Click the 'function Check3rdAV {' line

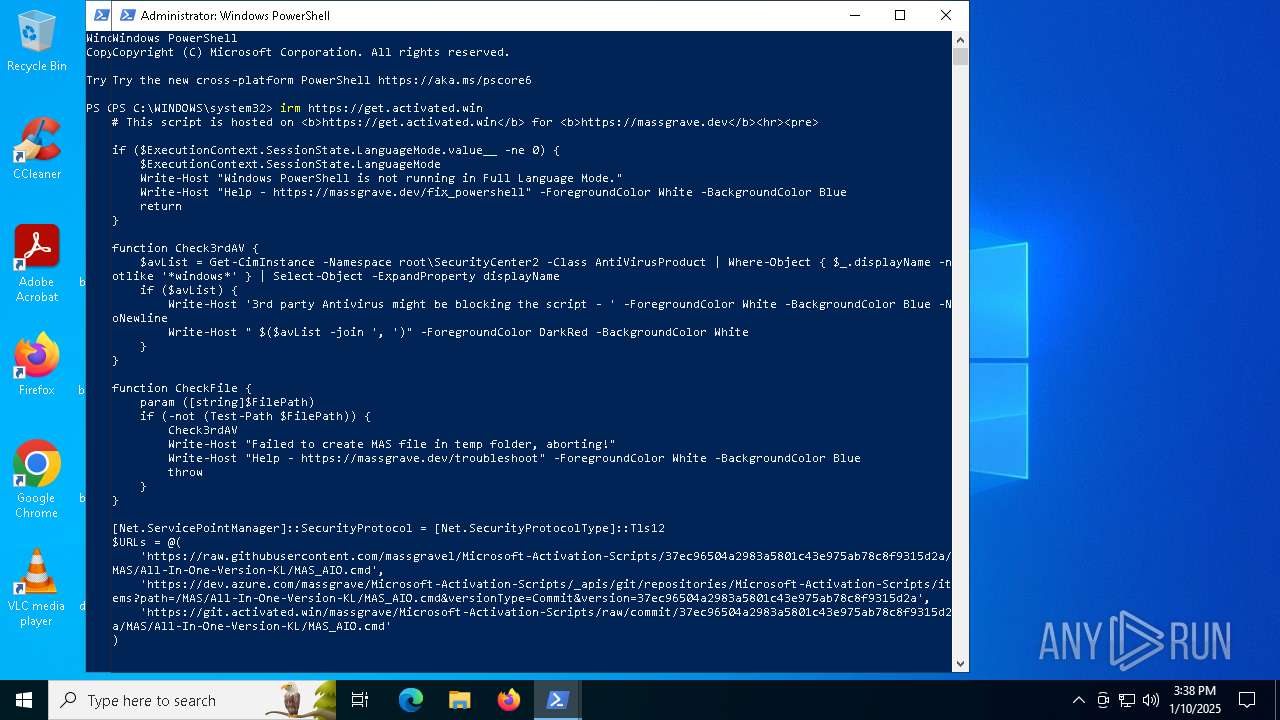tap(185, 248)
